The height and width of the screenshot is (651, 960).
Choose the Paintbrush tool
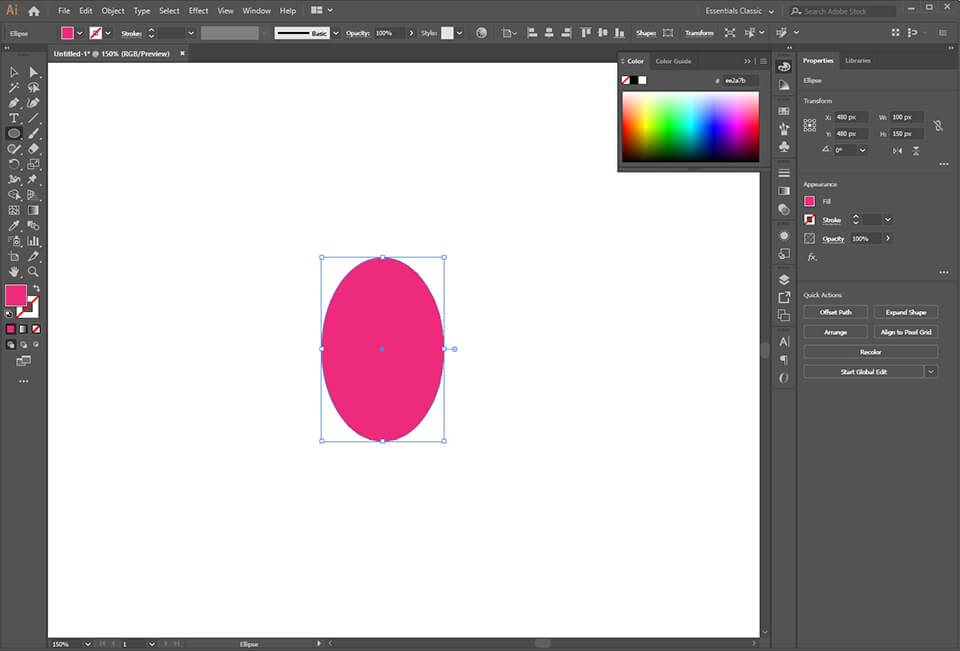(x=32, y=134)
